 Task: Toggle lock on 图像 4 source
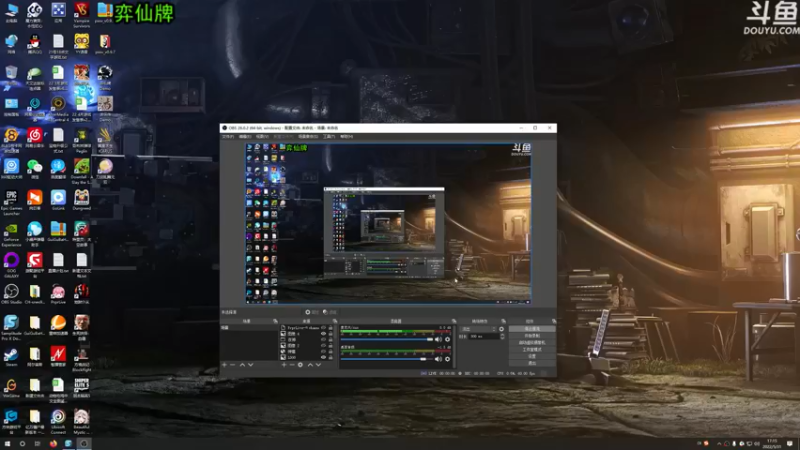pos(331,334)
